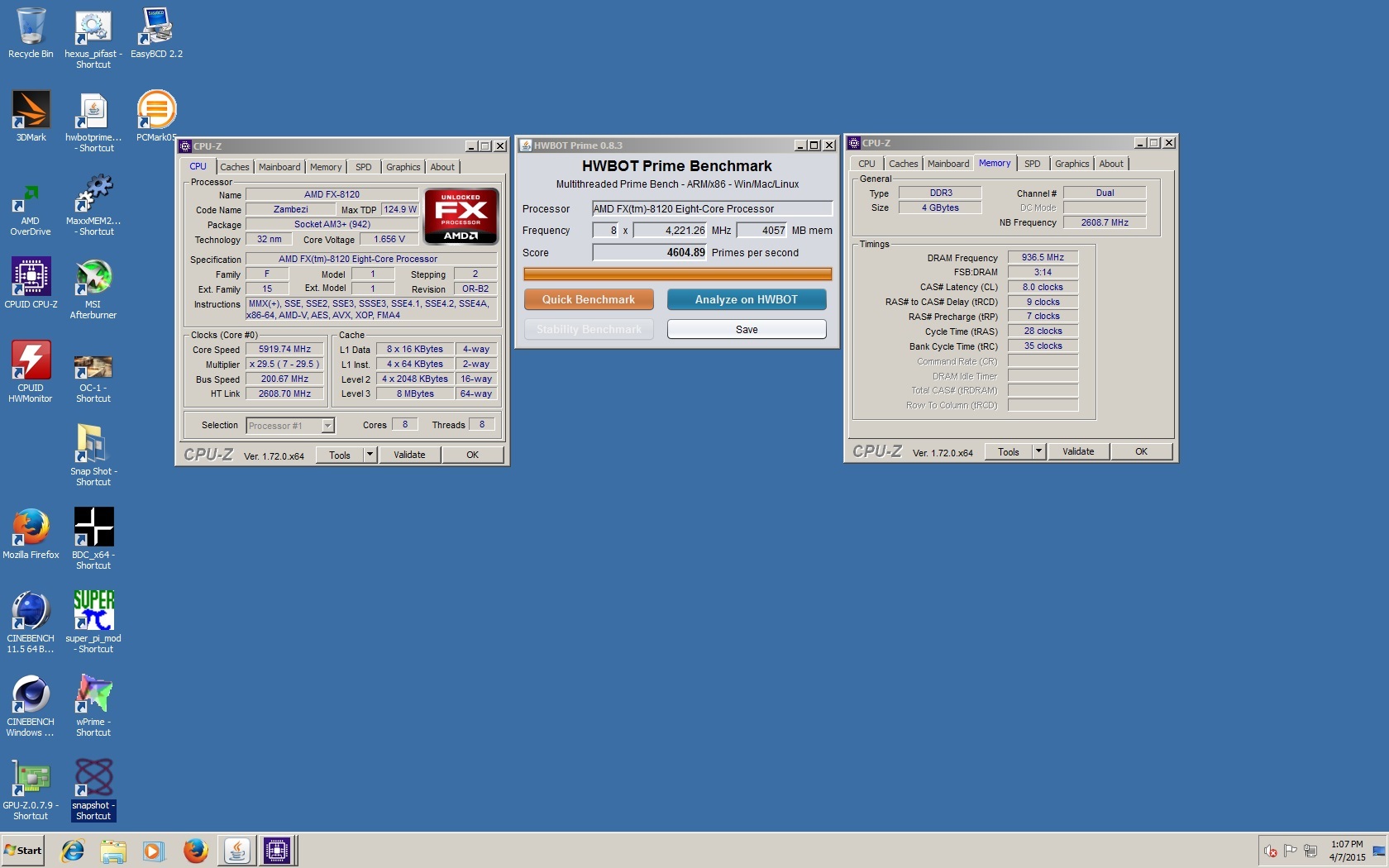Image resolution: width=1389 pixels, height=868 pixels.
Task: Switch to the CPU-Z taskbar item
Action: (277, 850)
